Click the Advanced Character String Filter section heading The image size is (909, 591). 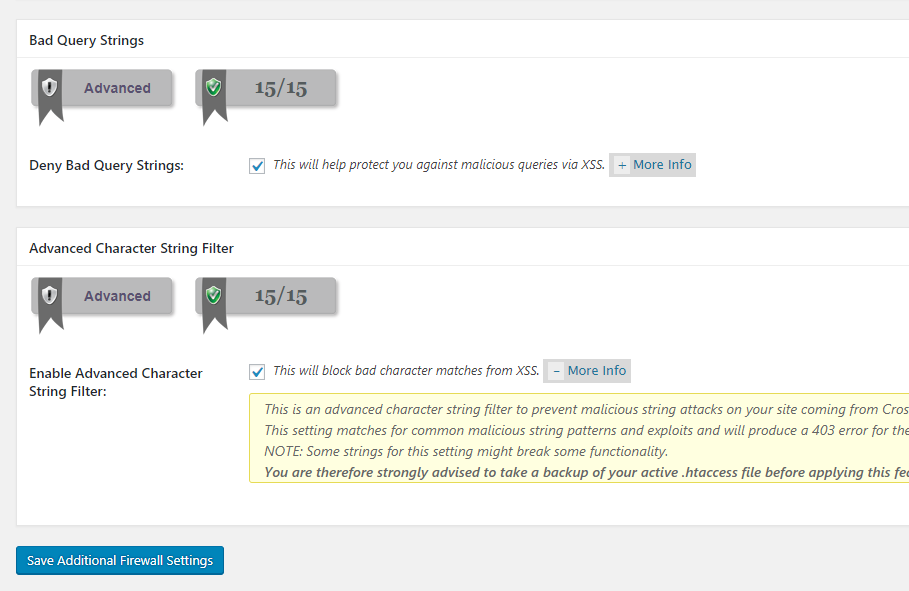(132, 248)
